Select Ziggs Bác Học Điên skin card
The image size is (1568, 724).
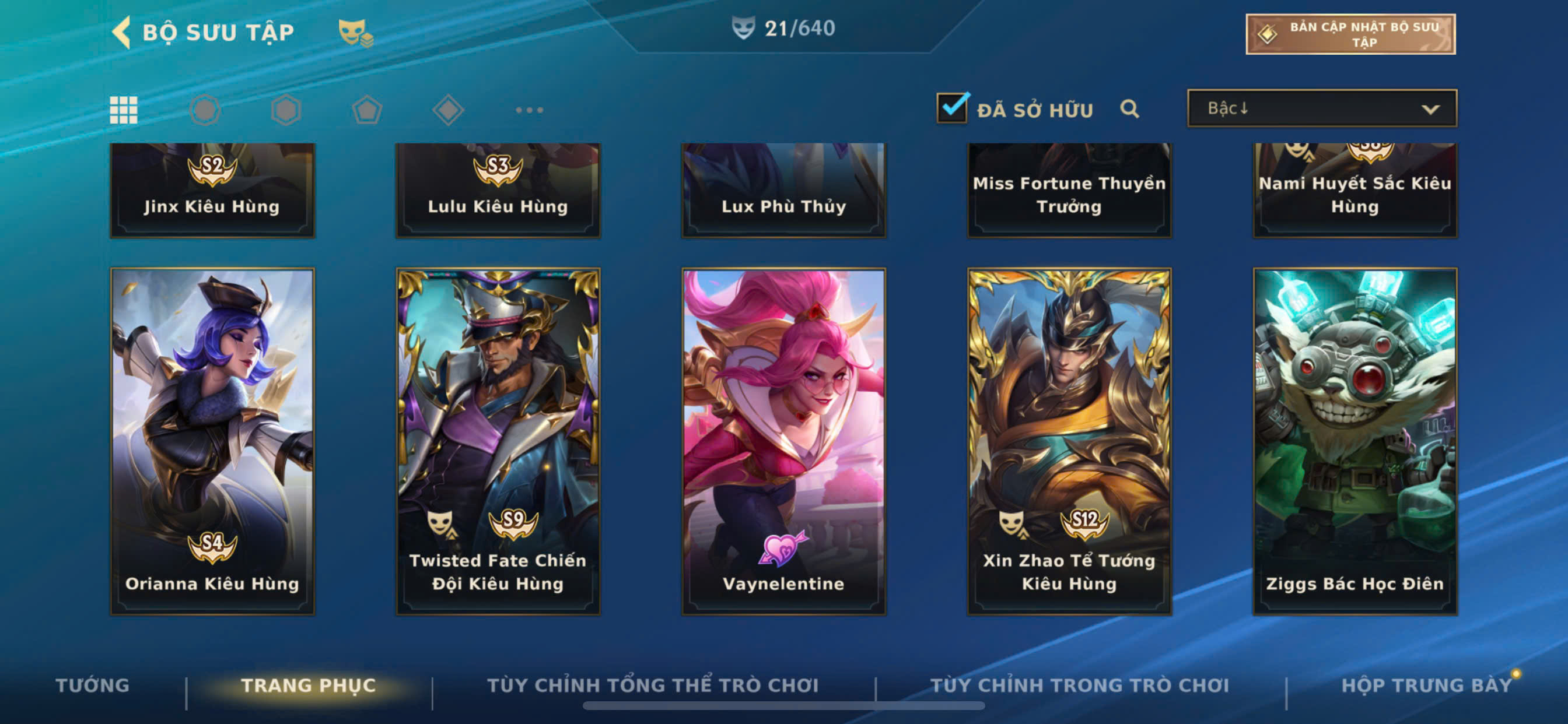click(x=1355, y=441)
